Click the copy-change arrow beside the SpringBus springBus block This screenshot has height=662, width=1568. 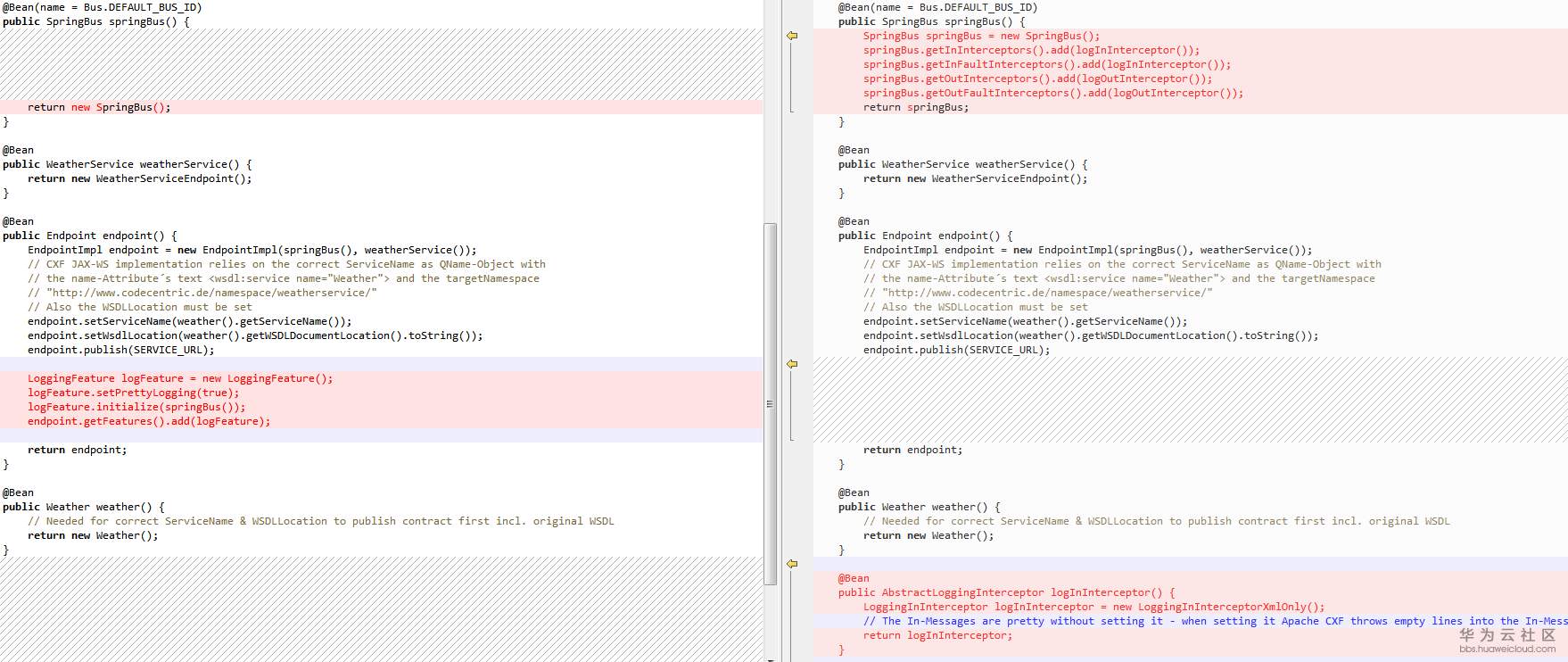pos(792,36)
